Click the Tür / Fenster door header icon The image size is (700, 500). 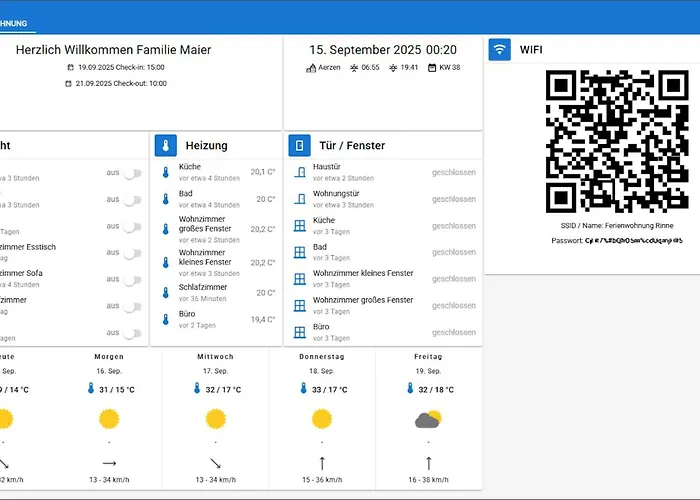pos(299,146)
